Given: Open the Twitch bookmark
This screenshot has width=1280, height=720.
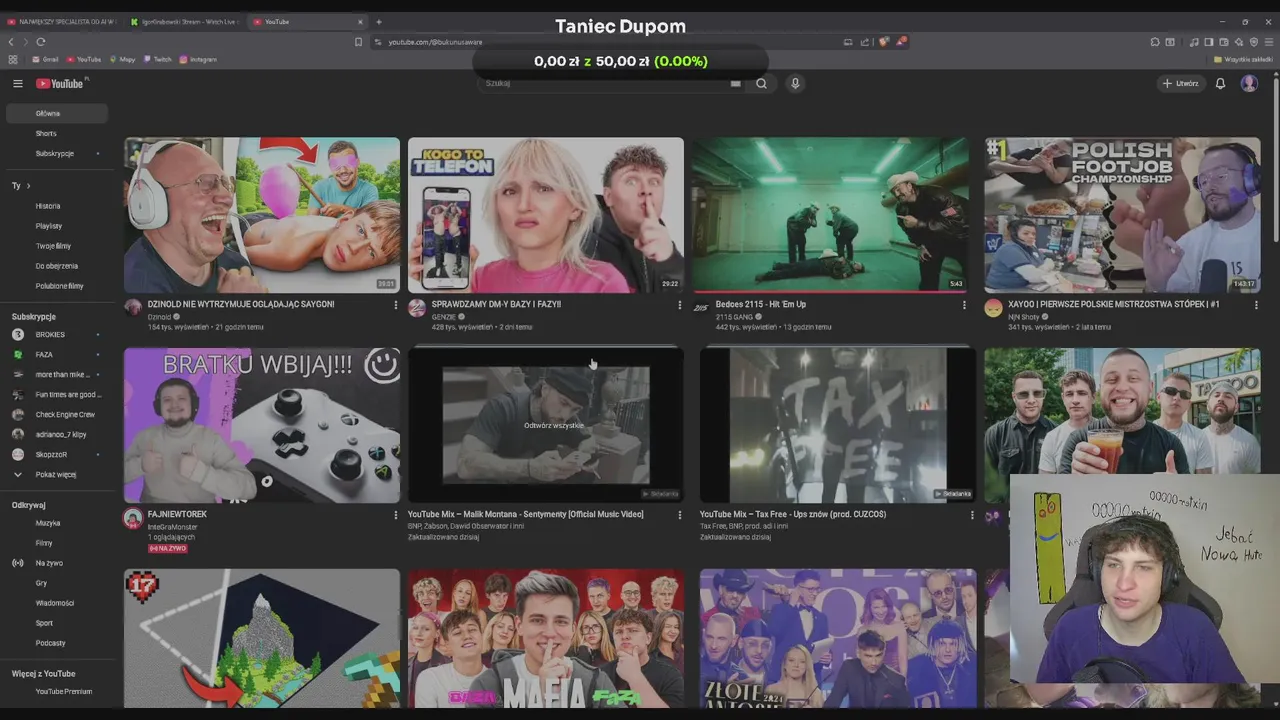Looking at the screenshot, I should 157,60.
